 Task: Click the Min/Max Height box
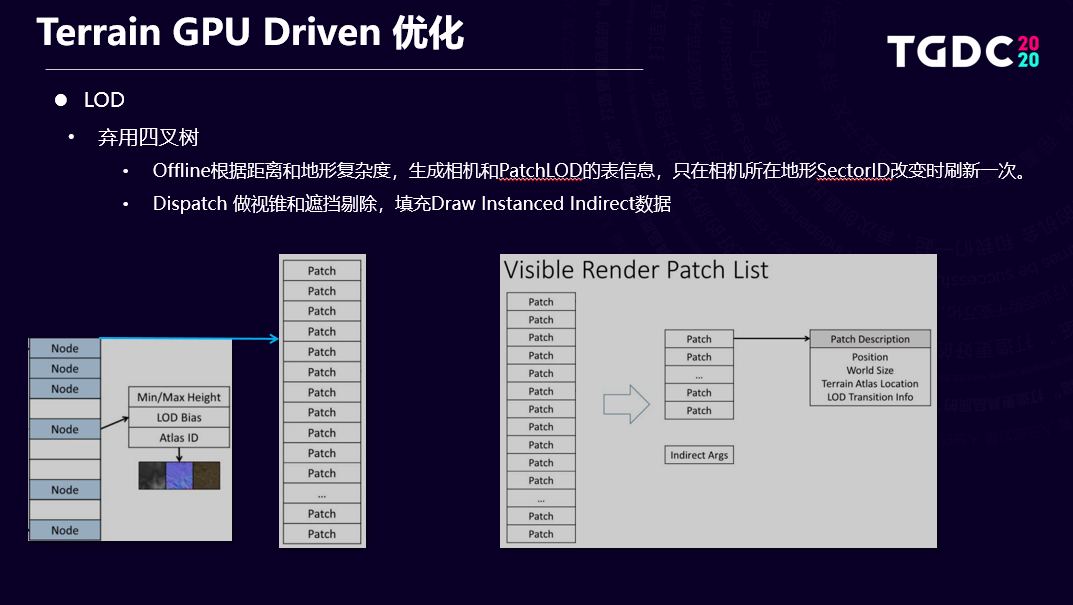[x=179, y=397]
